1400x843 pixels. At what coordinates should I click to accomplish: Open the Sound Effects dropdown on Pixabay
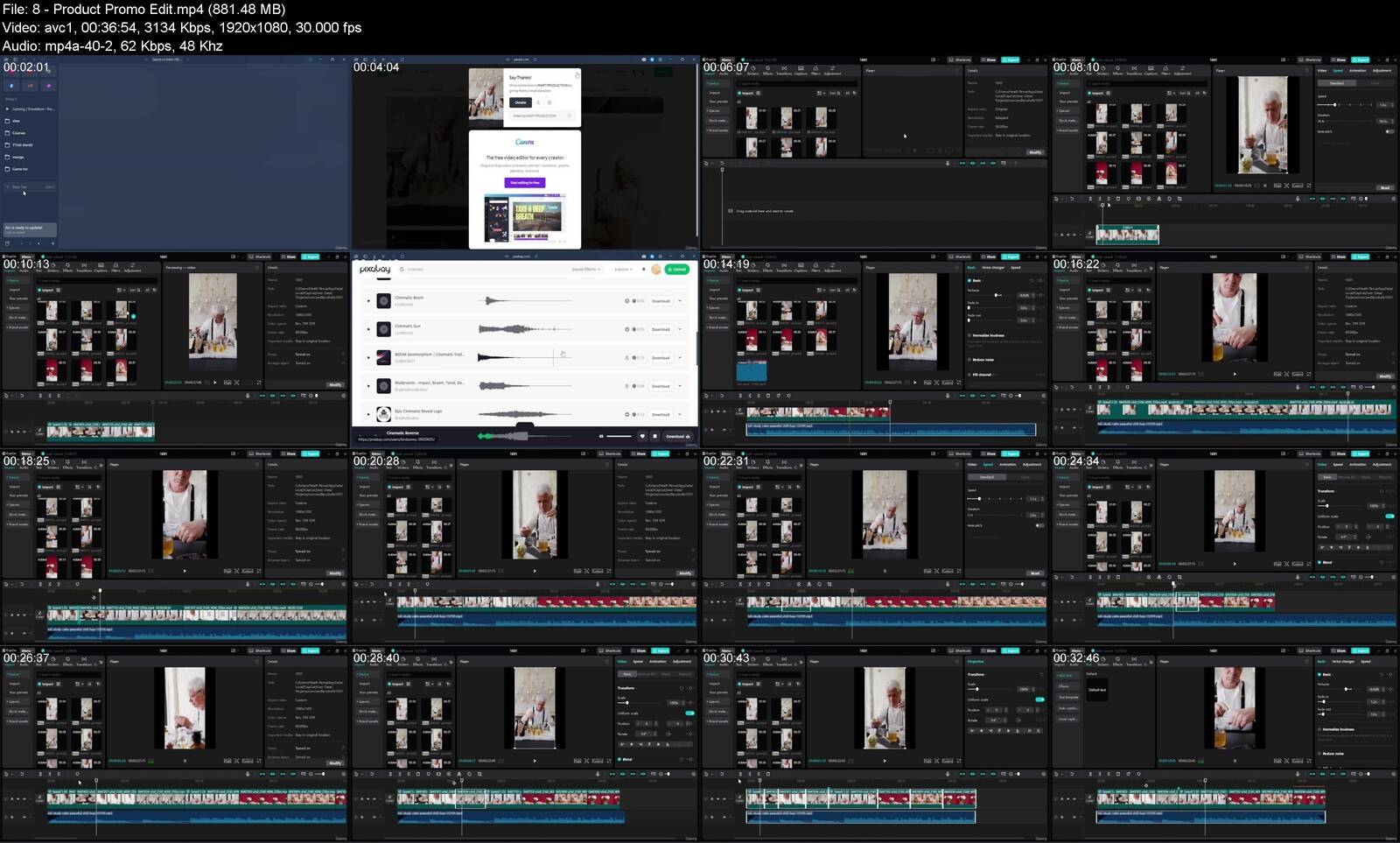point(586,270)
